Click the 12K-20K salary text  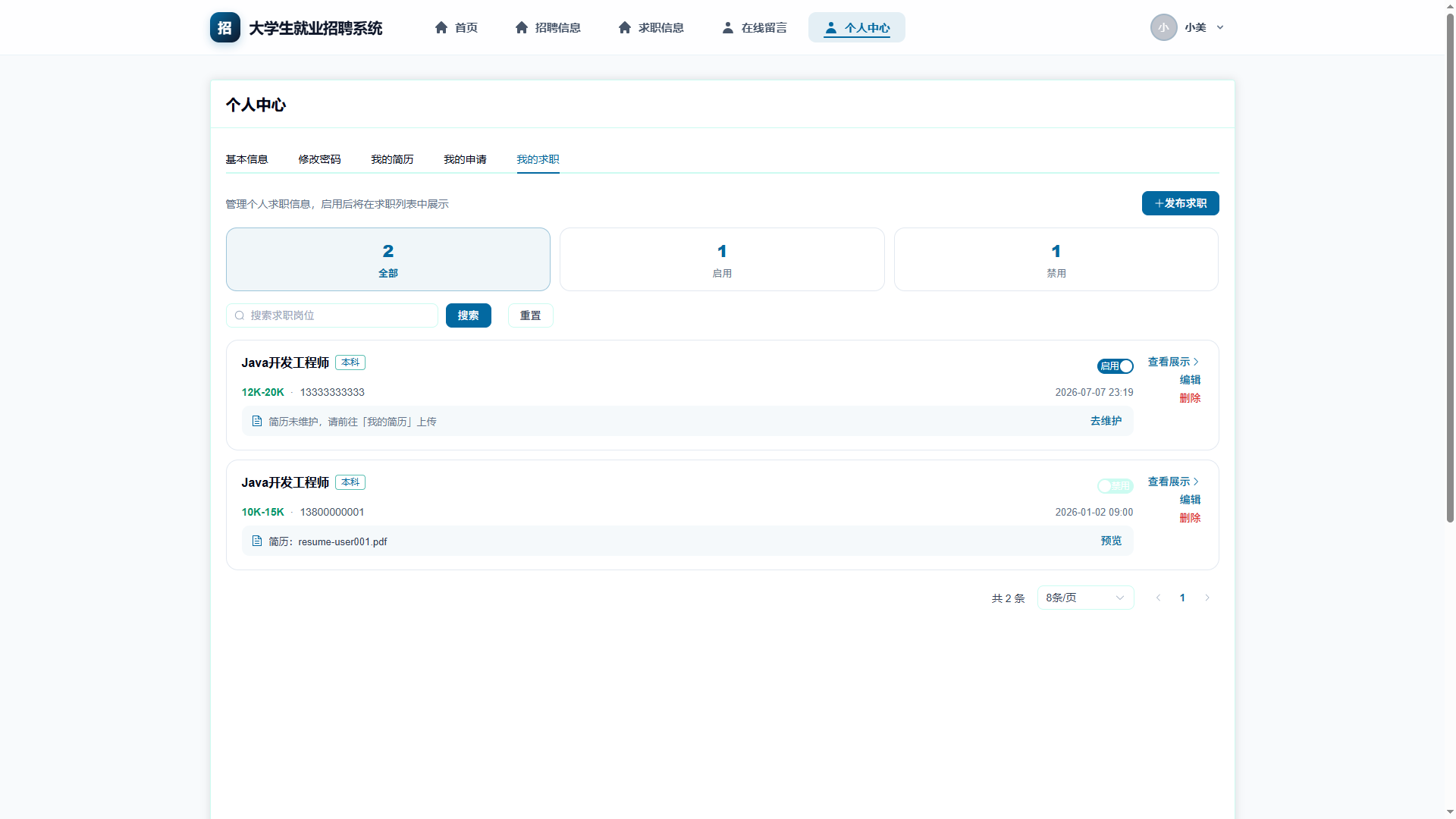[x=263, y=392]
